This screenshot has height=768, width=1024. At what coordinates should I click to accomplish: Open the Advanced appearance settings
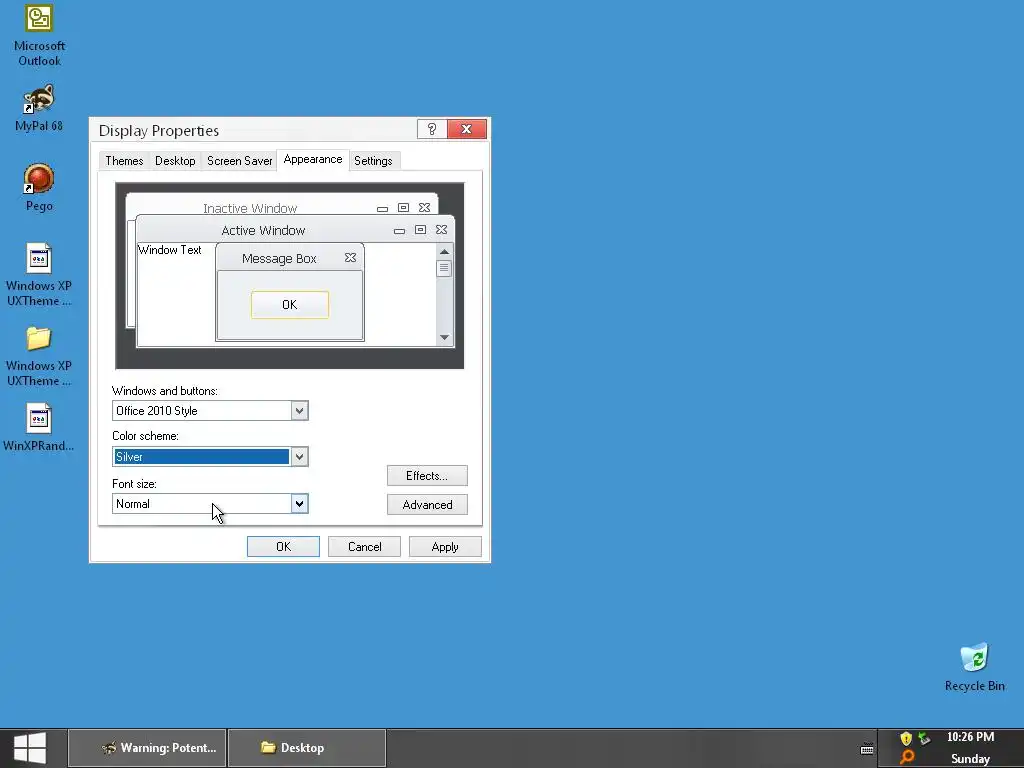coord(427,505)
